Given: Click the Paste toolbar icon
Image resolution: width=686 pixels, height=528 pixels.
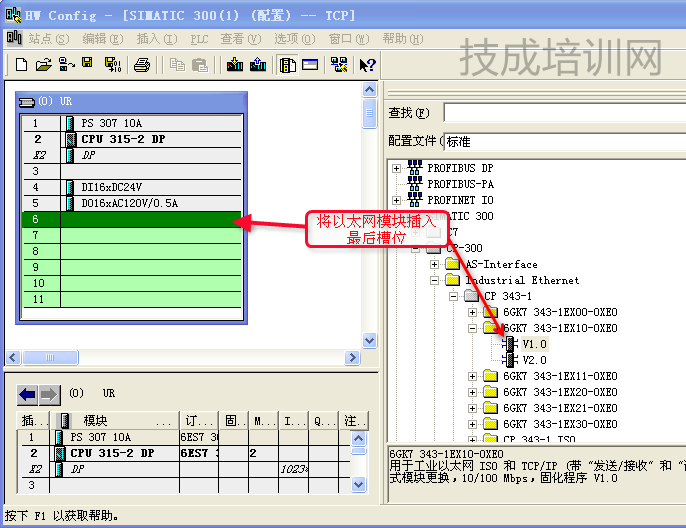Looking at the screenshot, I should tap(200, 65).
